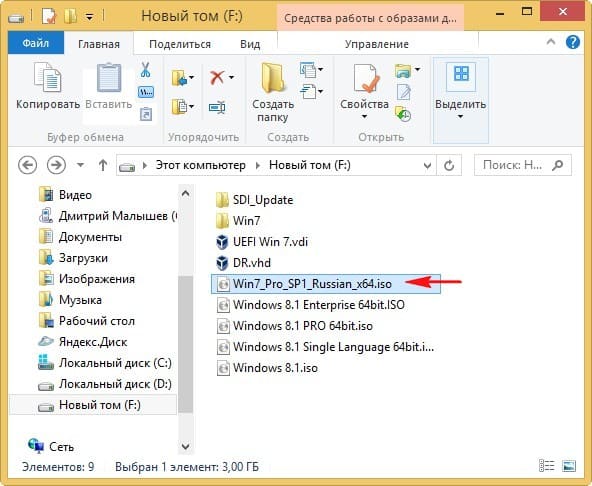
Task: Click the Rename icon
Action: (217, 108)
